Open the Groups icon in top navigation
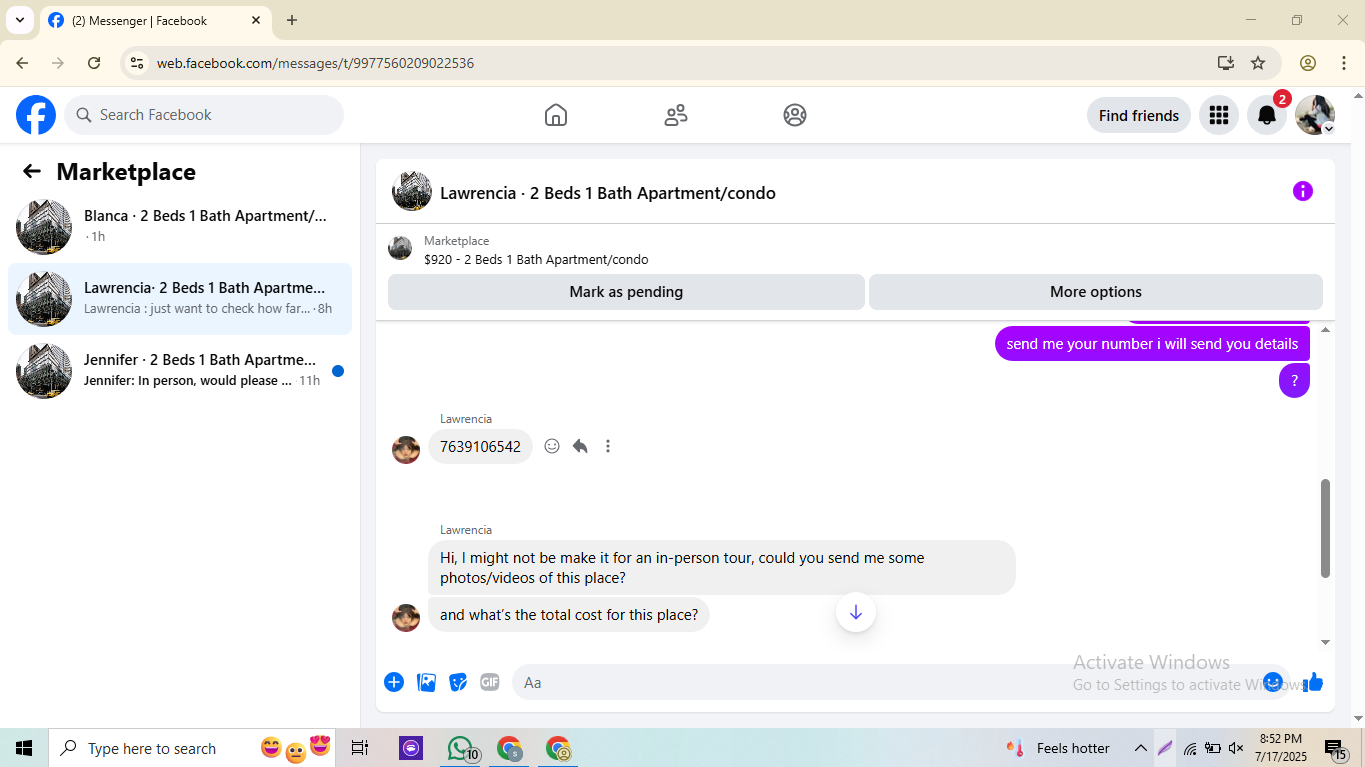 (x=795, y=115)
